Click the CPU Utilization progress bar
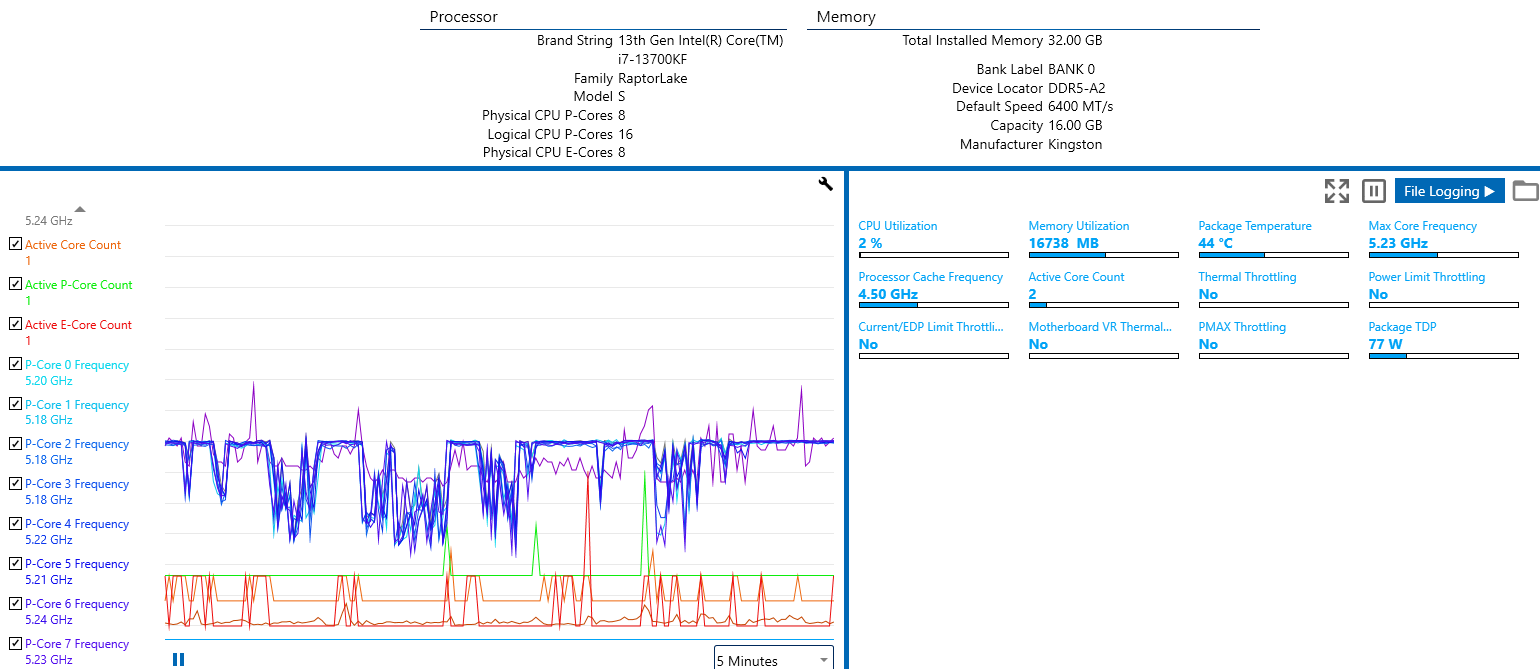 [933, 255]
